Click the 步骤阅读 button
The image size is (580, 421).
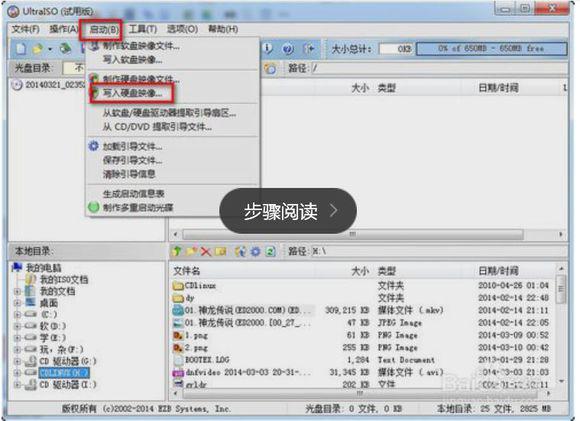tap(288, 211)
